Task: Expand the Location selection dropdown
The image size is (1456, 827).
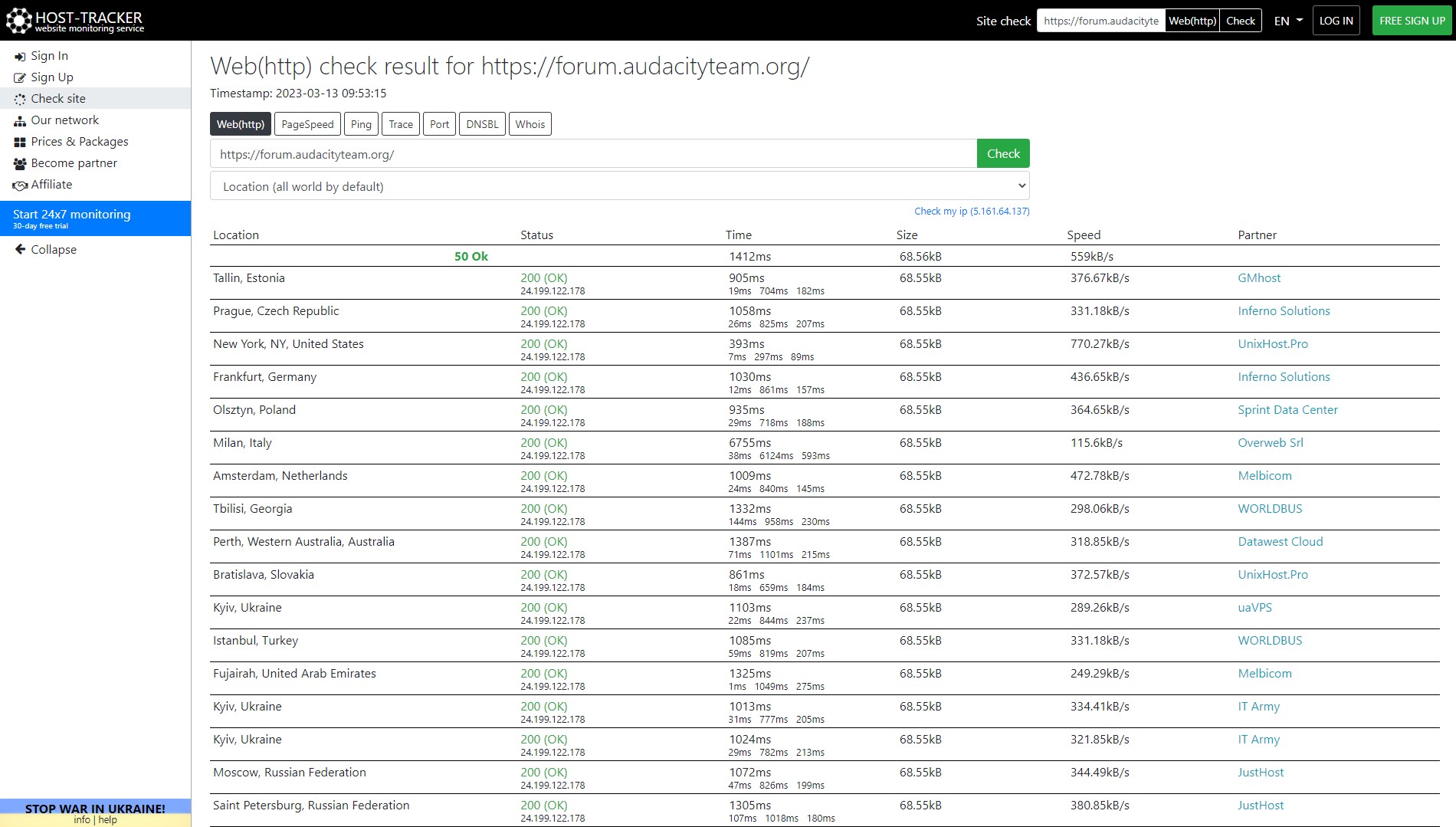Action: [619, 186]
